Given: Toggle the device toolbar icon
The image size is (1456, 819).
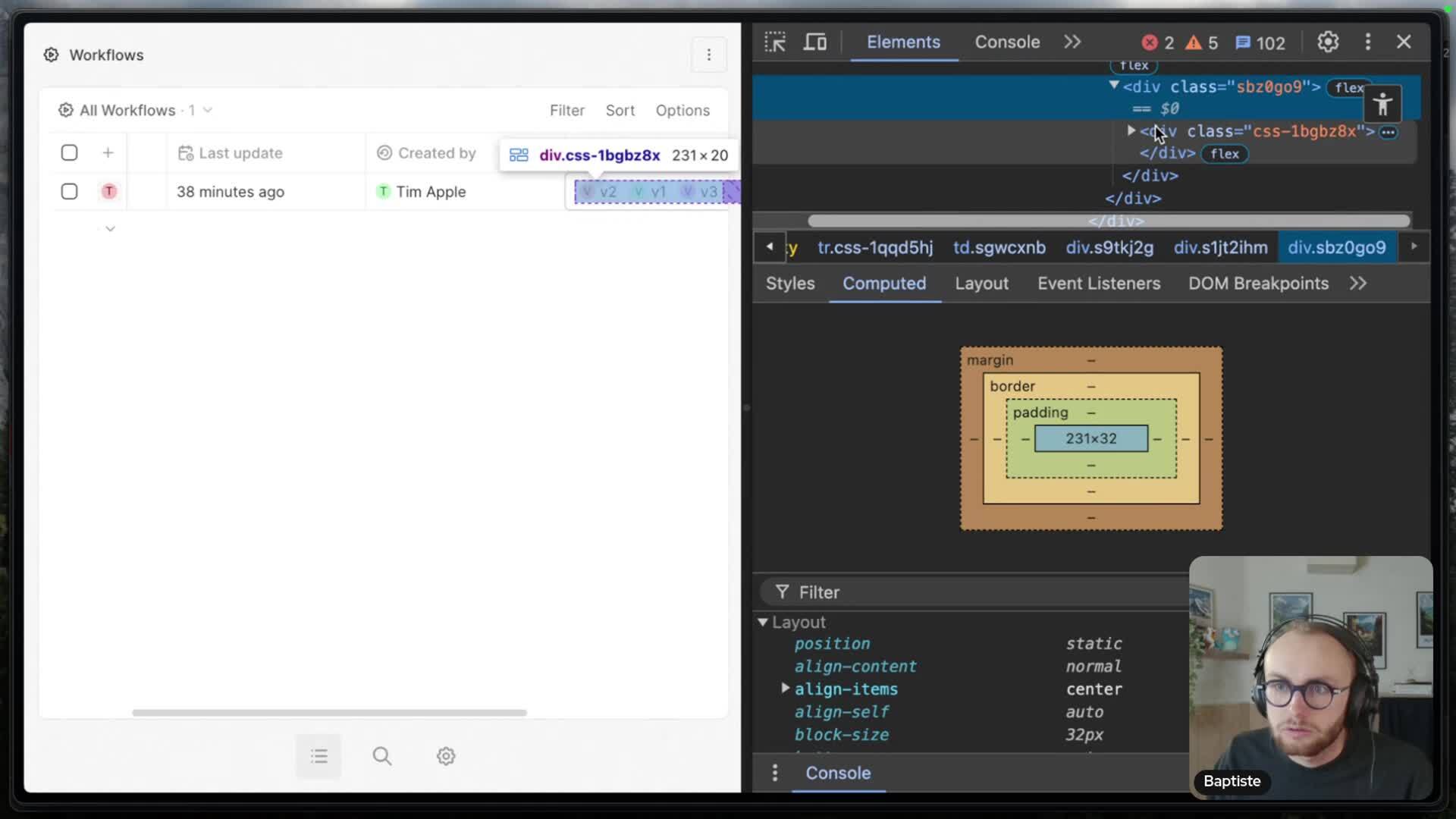Looking at the screenshot, I should pyautogui.click(x=815, y=42).
